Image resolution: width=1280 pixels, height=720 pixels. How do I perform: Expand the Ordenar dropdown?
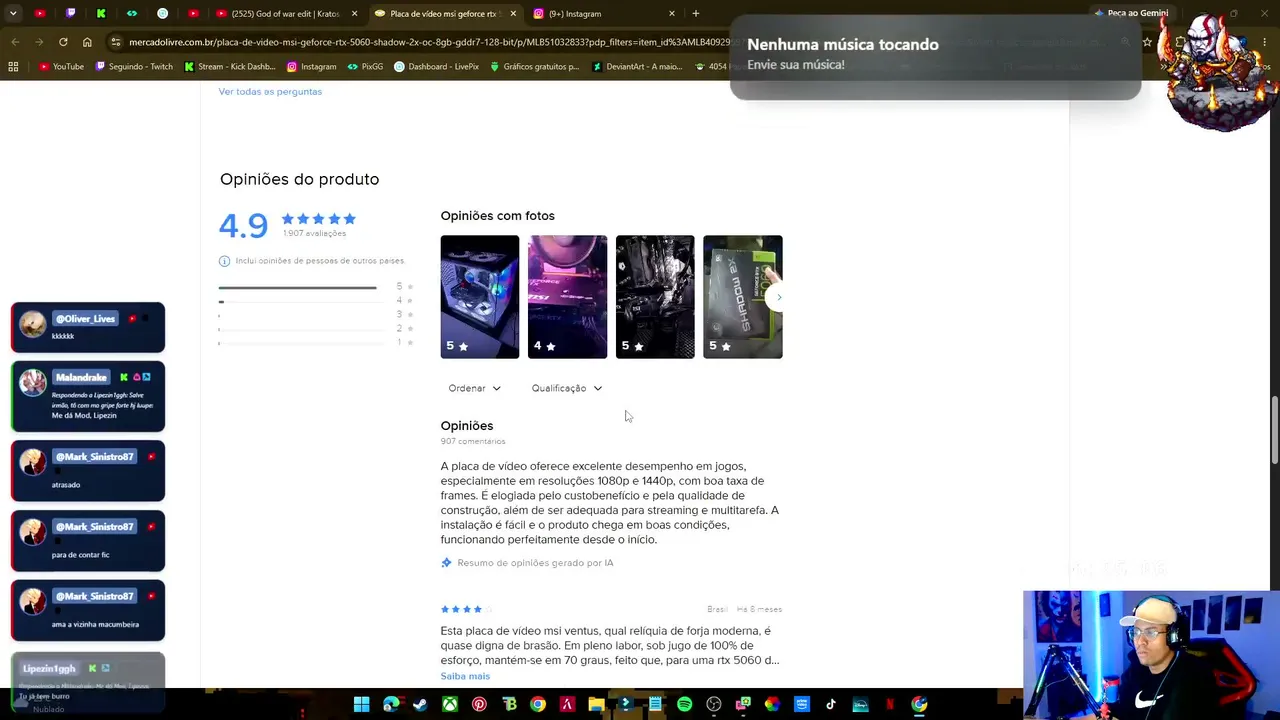click(x=475, y=388)
